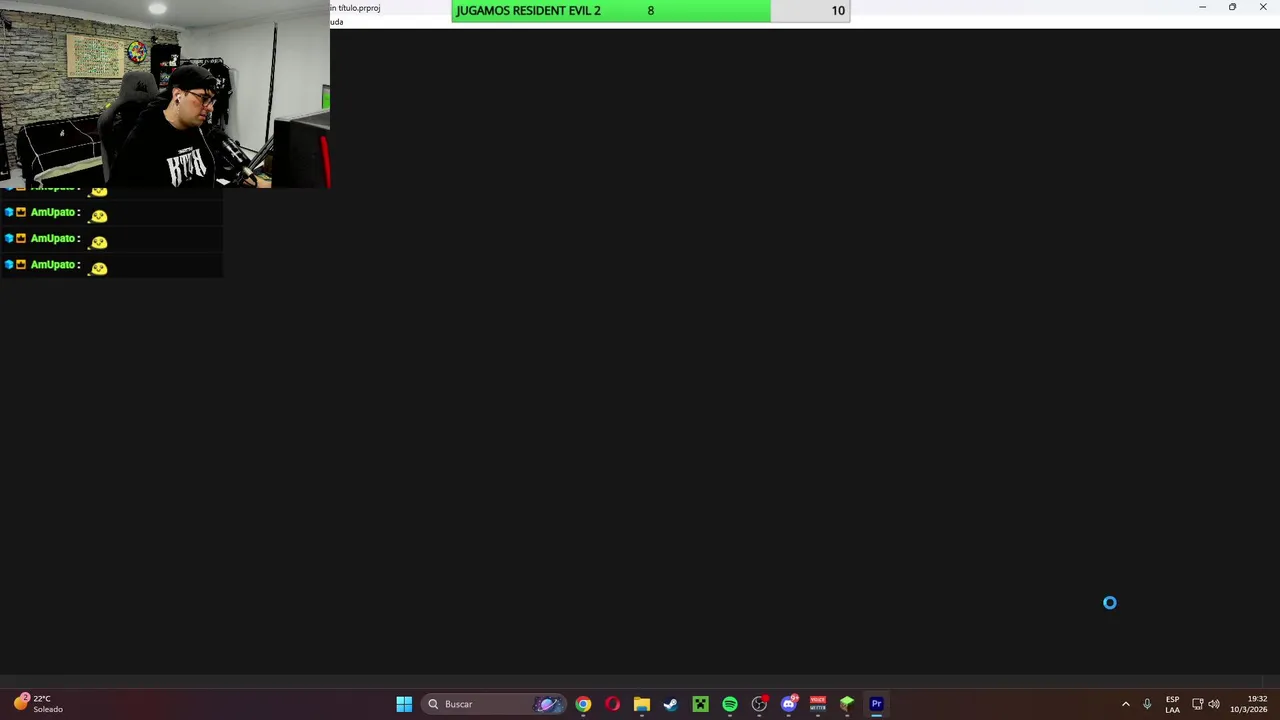This screenshot has width=1280, height=720.
Task: Click the JUGAMOS RESIDENT EVIL 2 goal bar
Action: [650, 11]
